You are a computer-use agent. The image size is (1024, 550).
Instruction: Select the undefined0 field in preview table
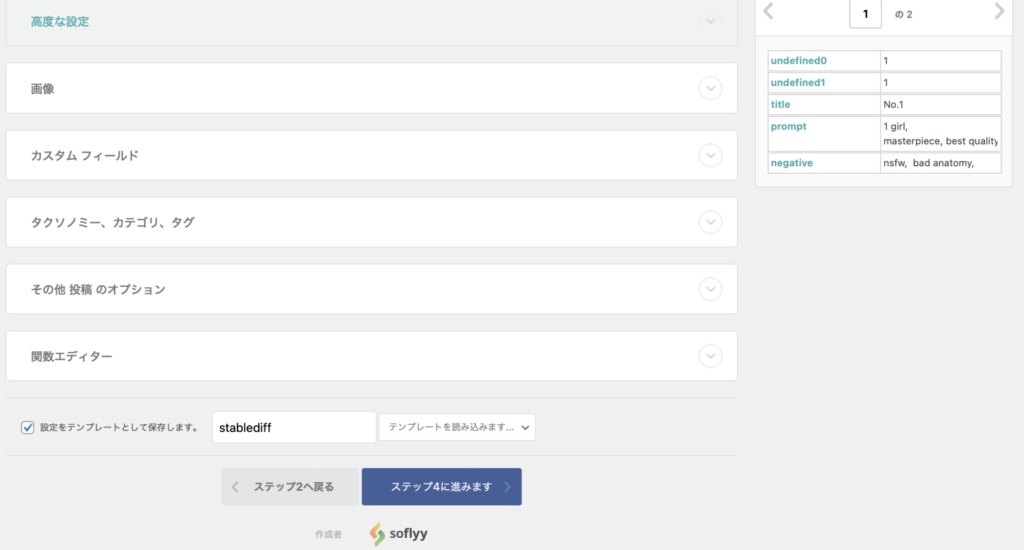(798, 61)
